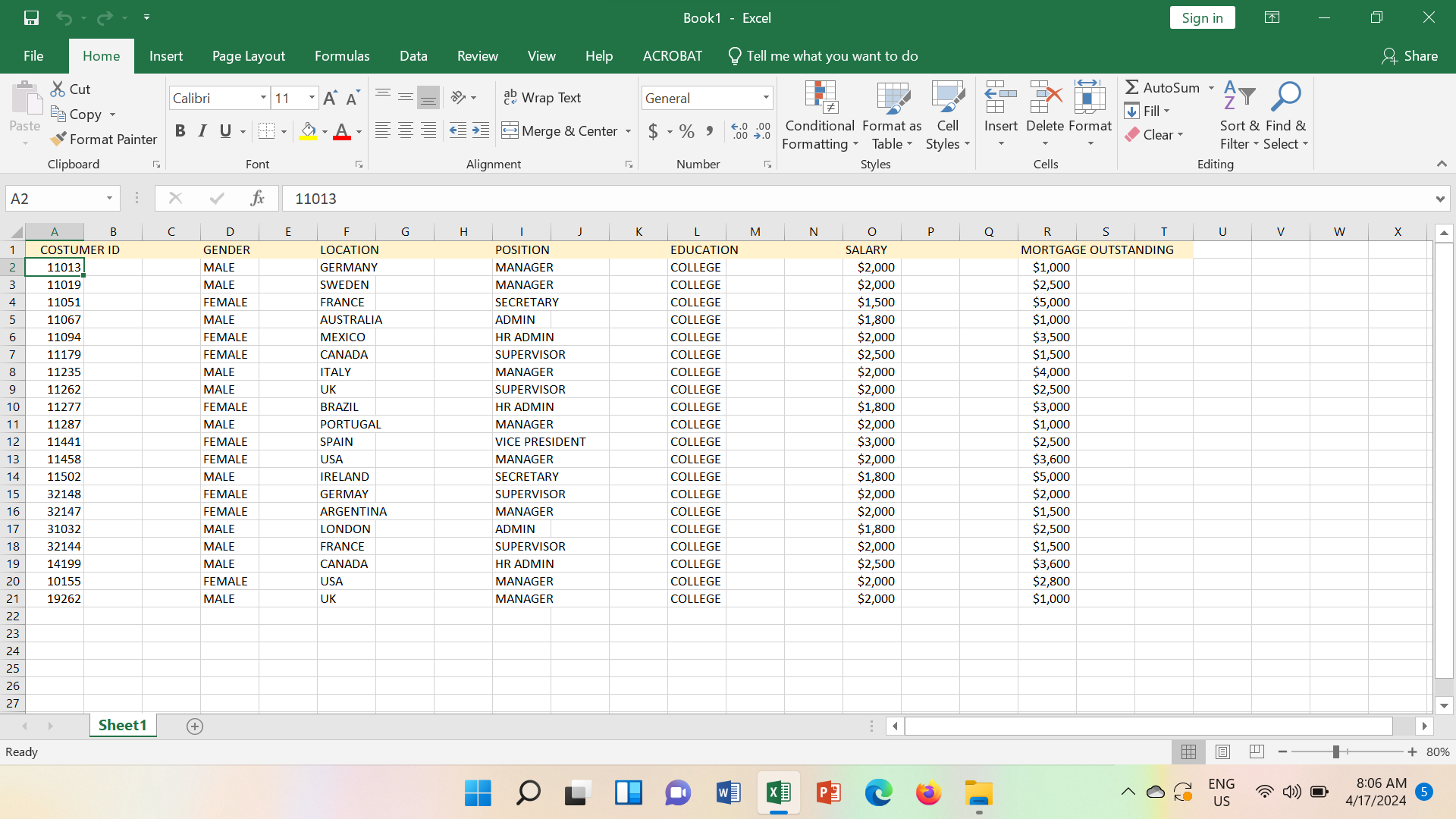Open the Name Box dropdown arrow
The image size is (1456, 819).
point(109,198)
